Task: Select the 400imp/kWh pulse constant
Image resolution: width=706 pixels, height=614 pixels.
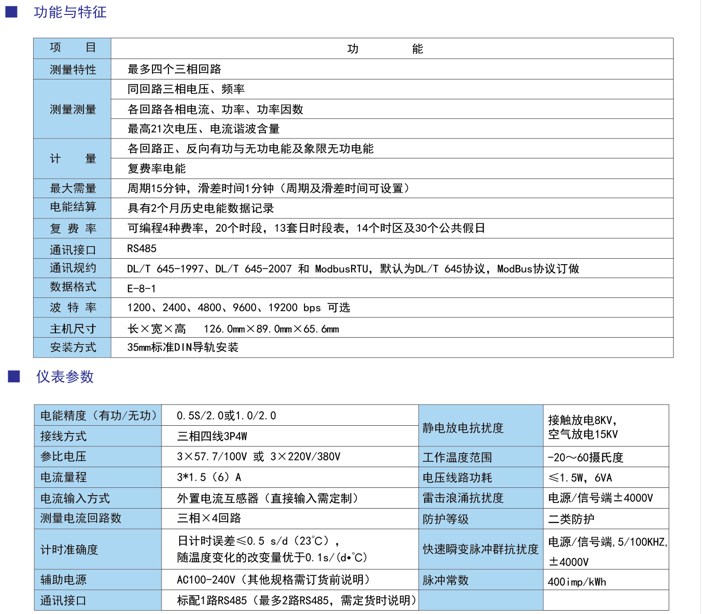Action: point(577,582)
